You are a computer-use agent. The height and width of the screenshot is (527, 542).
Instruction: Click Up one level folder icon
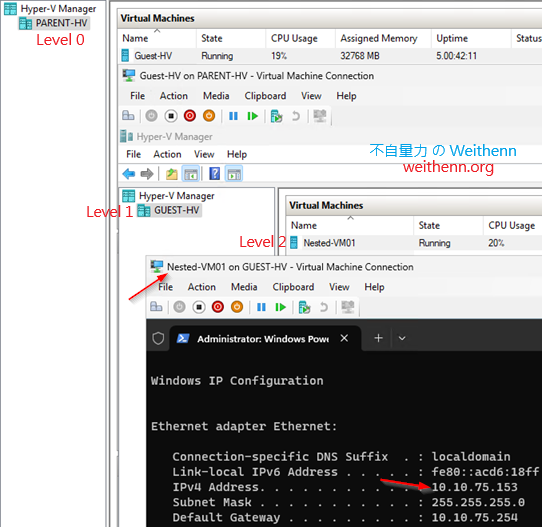[x=171, y=173]
